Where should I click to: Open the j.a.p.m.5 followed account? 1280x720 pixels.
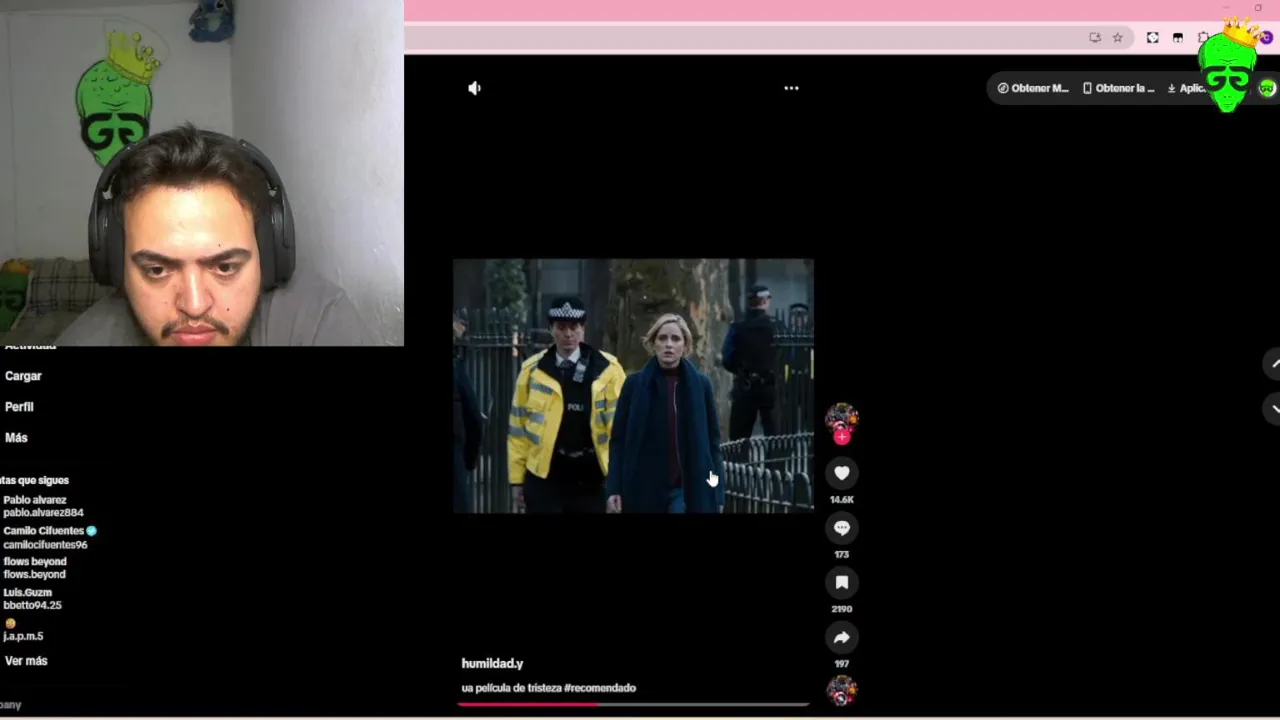click(23, 630)
